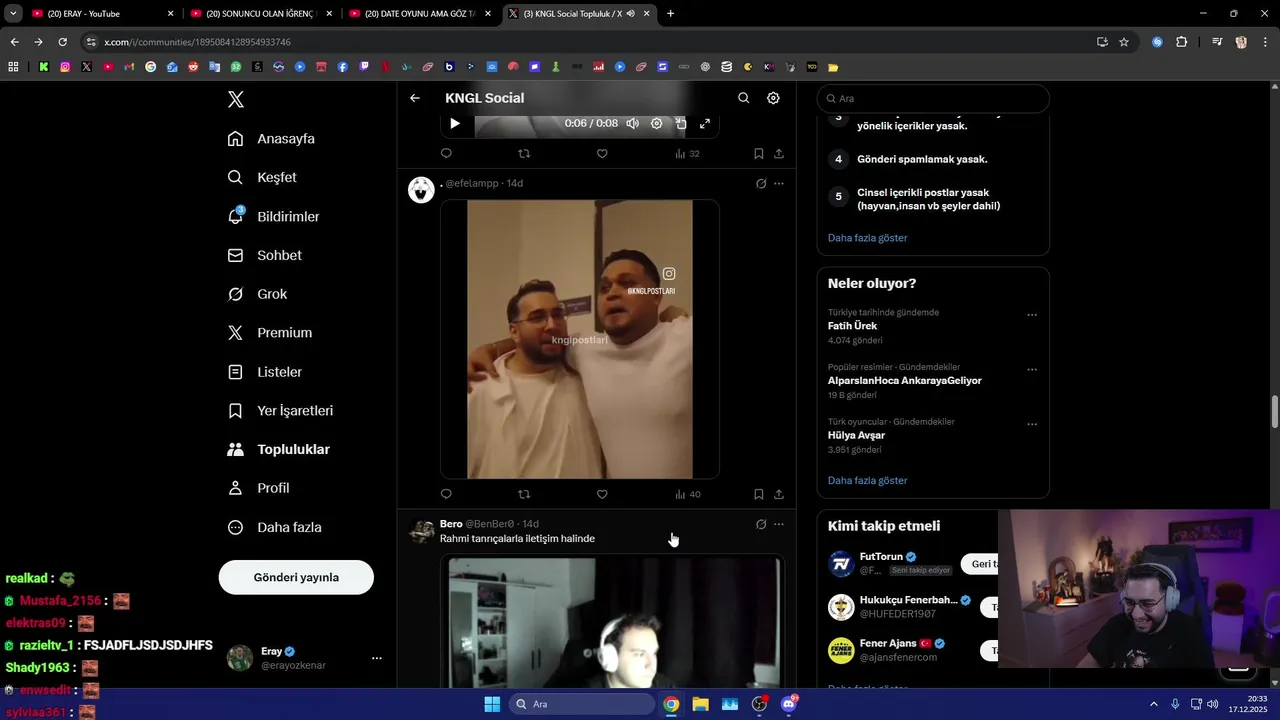Open Grok from sidebar
This screenshot has height=720, width=1280.
pos(258,294)
